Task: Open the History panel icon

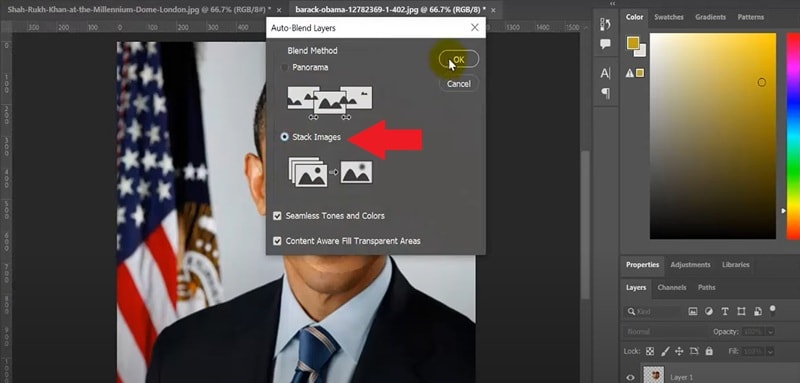Action: click(x=606, y=24)
